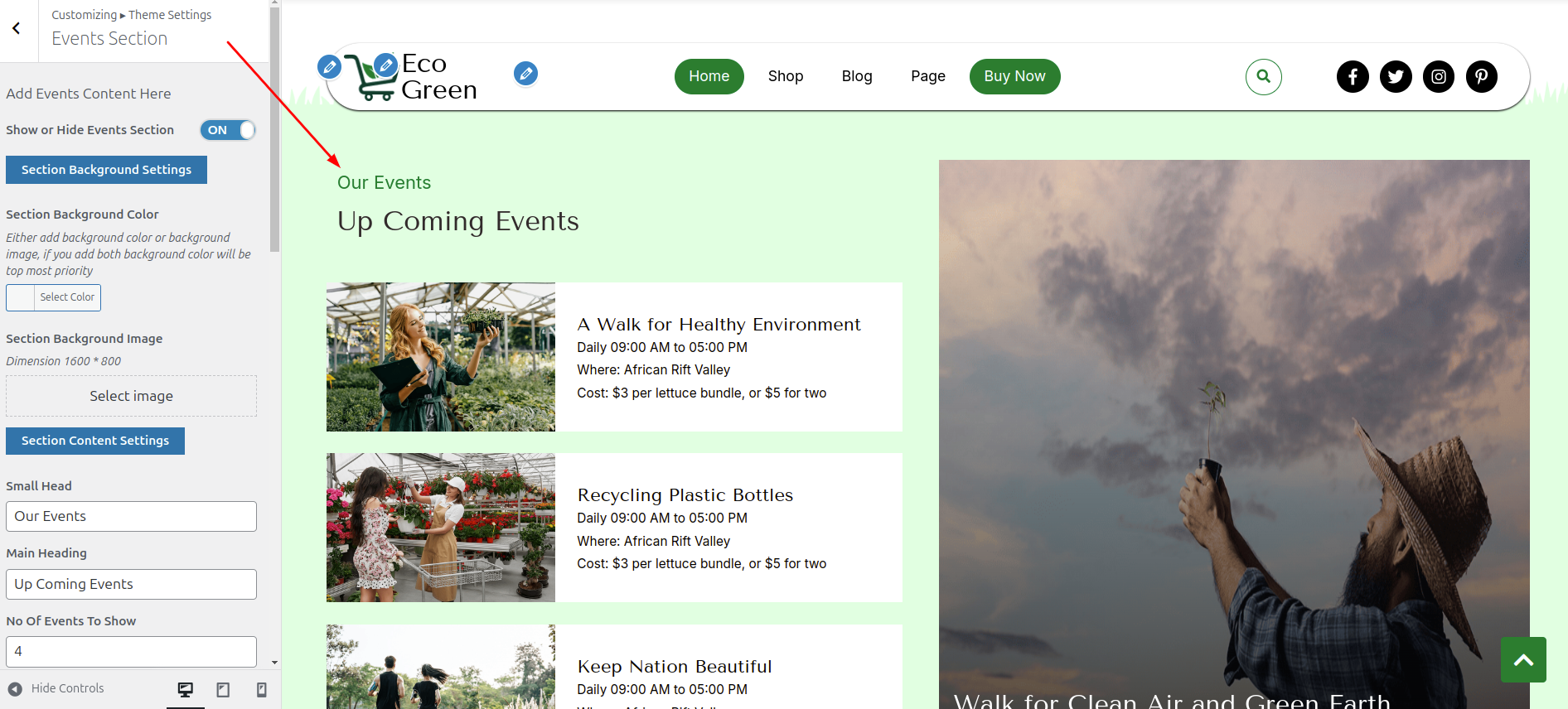Switch to desktop preview mode
The height and width of the screenshot is (709, 1568).
(x=186, y=689)
